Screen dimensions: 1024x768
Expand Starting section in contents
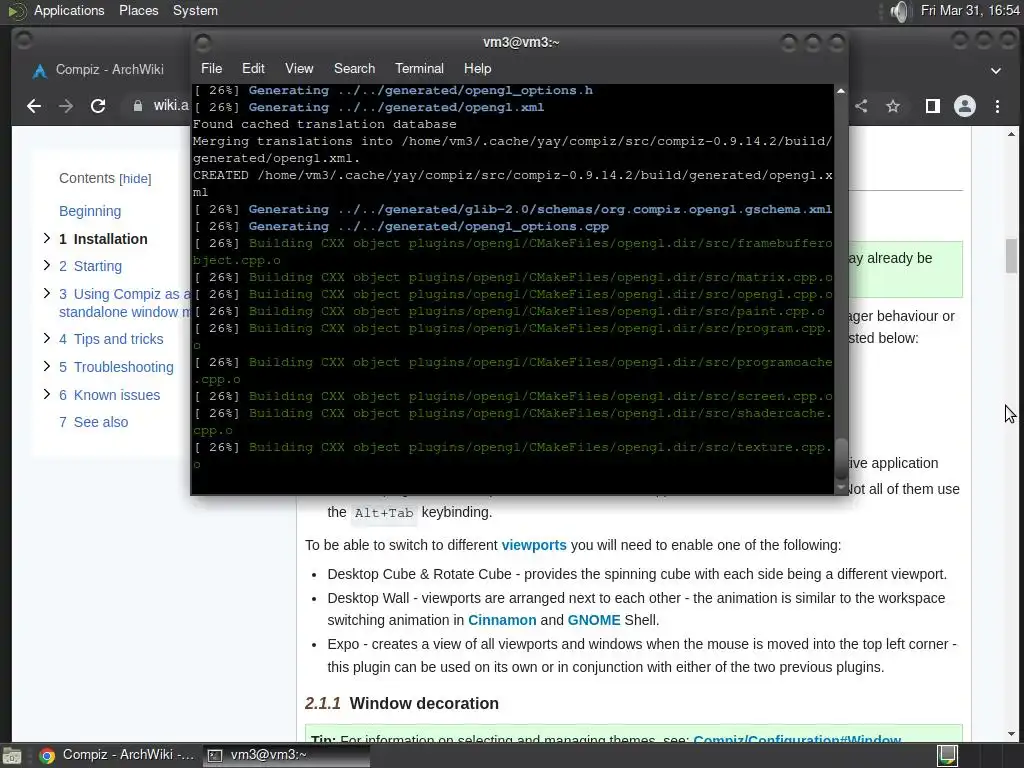click(x=46, y=265)
